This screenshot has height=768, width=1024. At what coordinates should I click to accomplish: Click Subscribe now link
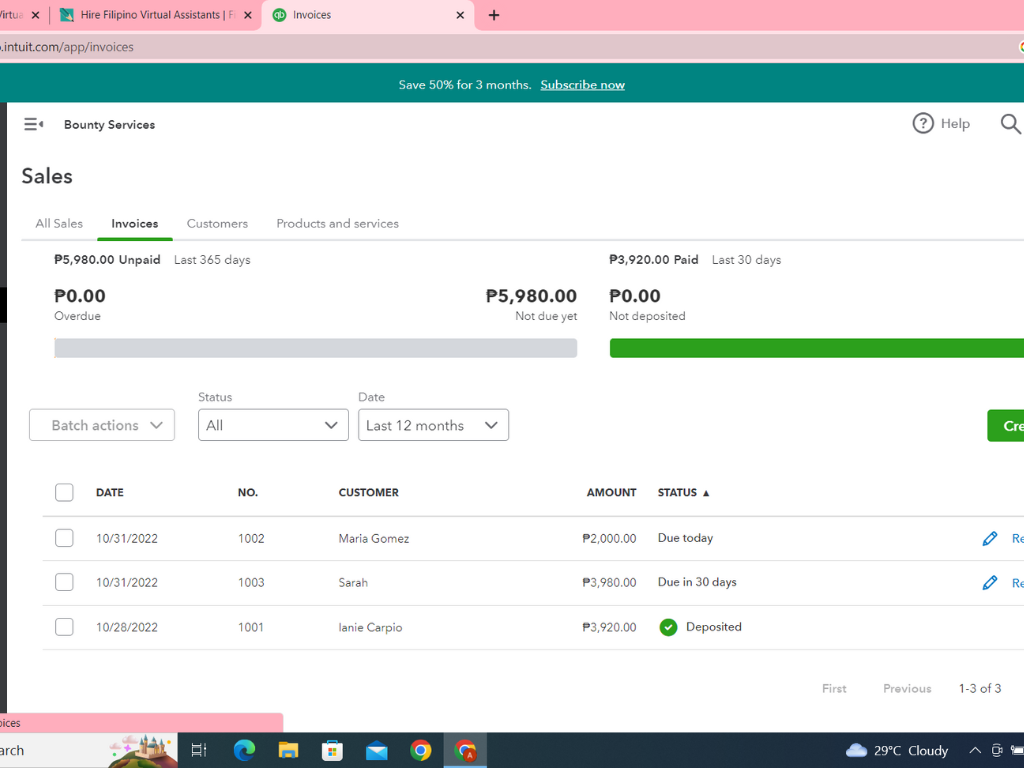click(x=583, y=85)
